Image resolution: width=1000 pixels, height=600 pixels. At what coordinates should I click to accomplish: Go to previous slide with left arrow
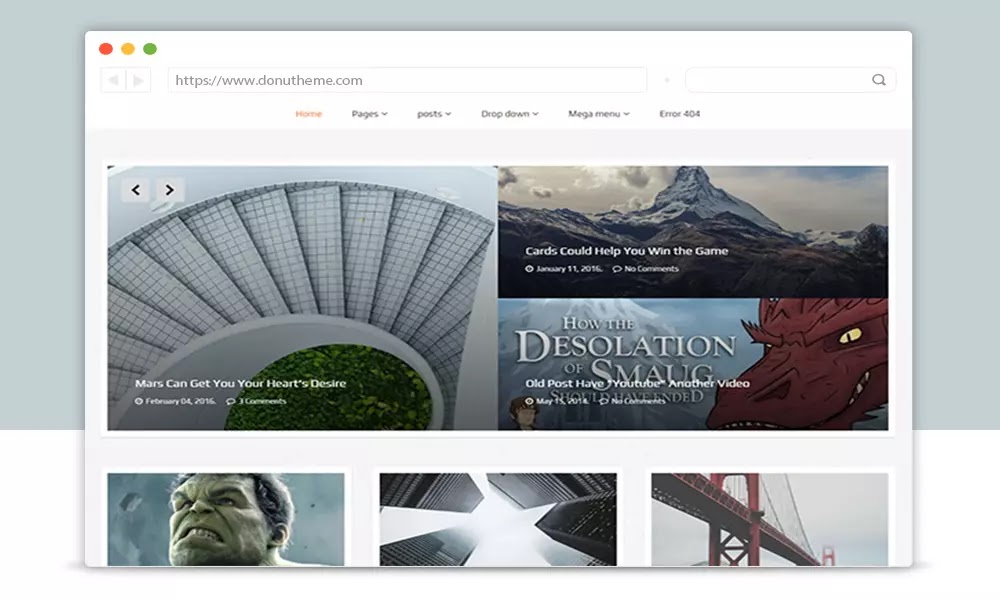tap(135, 190)
